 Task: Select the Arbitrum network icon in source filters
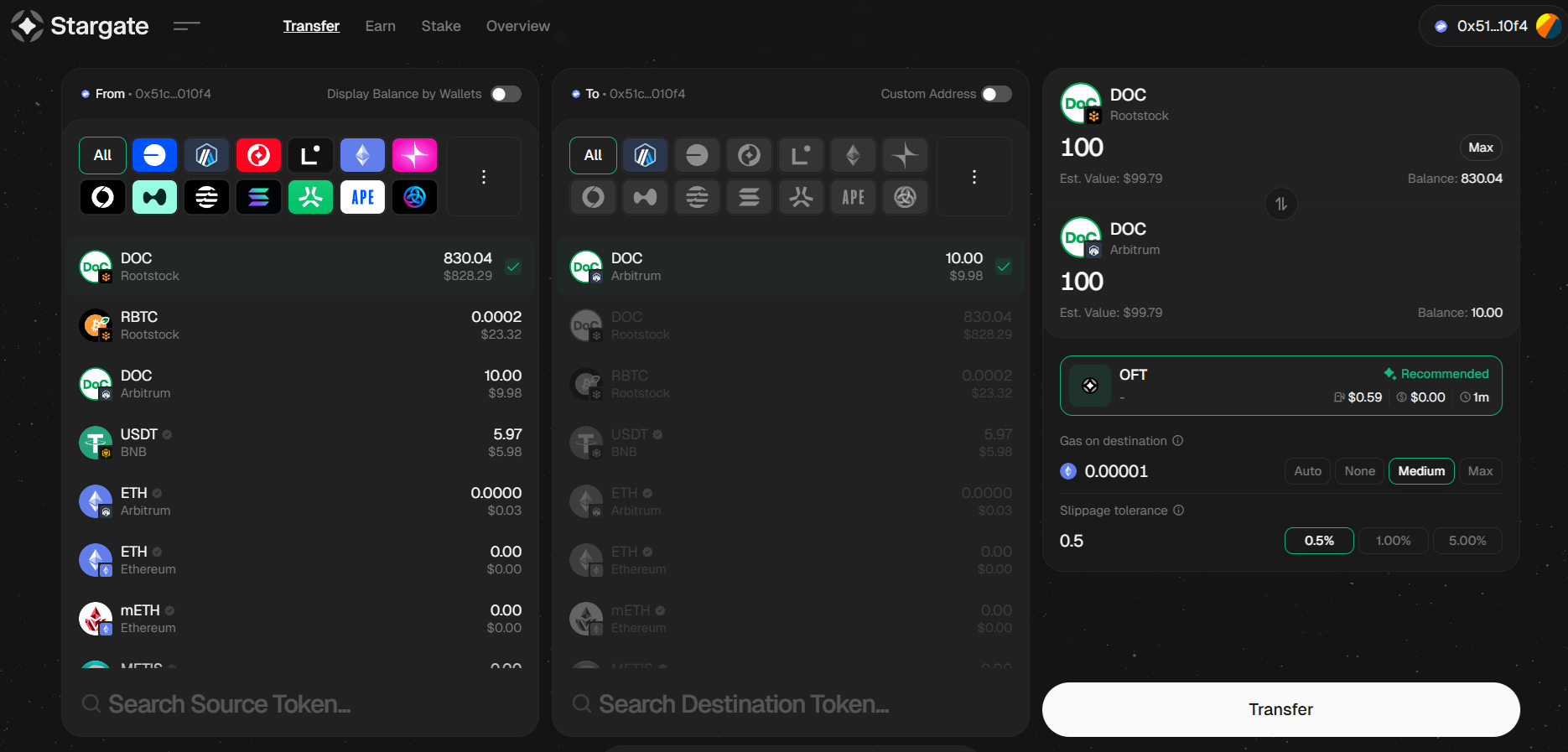tap(206, 155)
